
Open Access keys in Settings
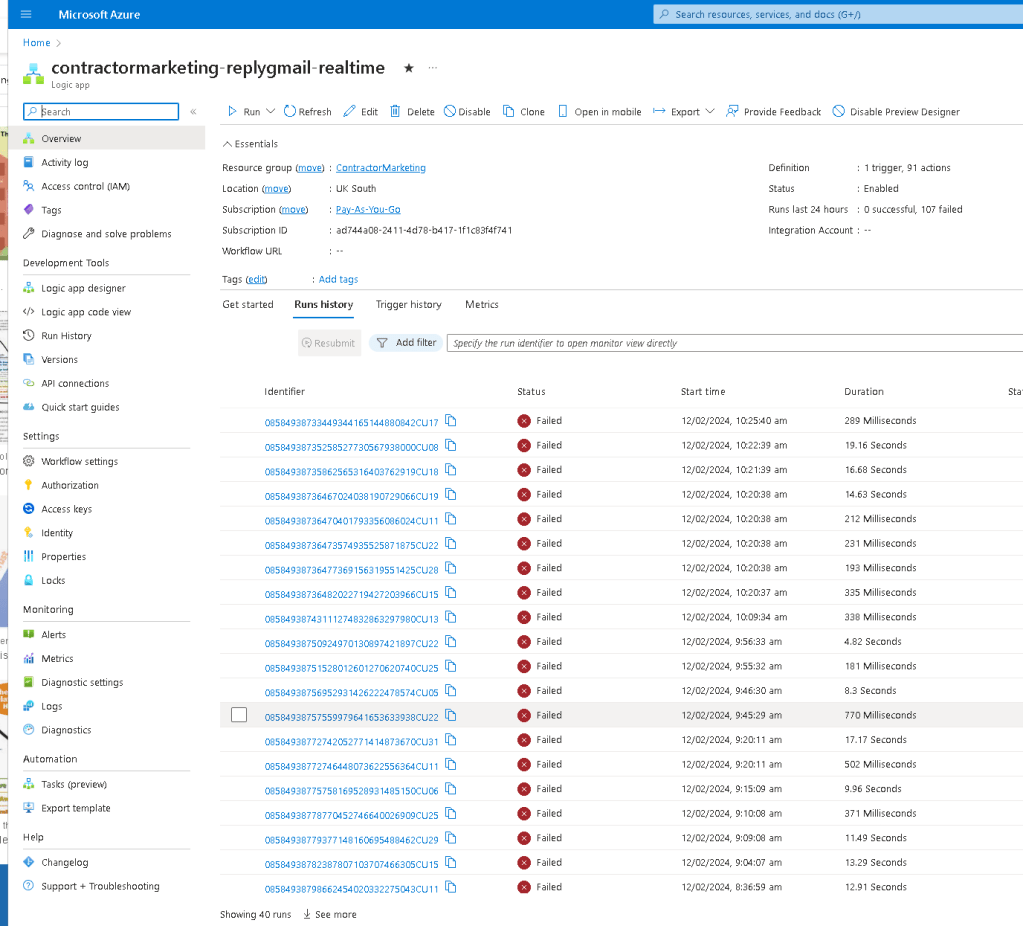[67, 509]
